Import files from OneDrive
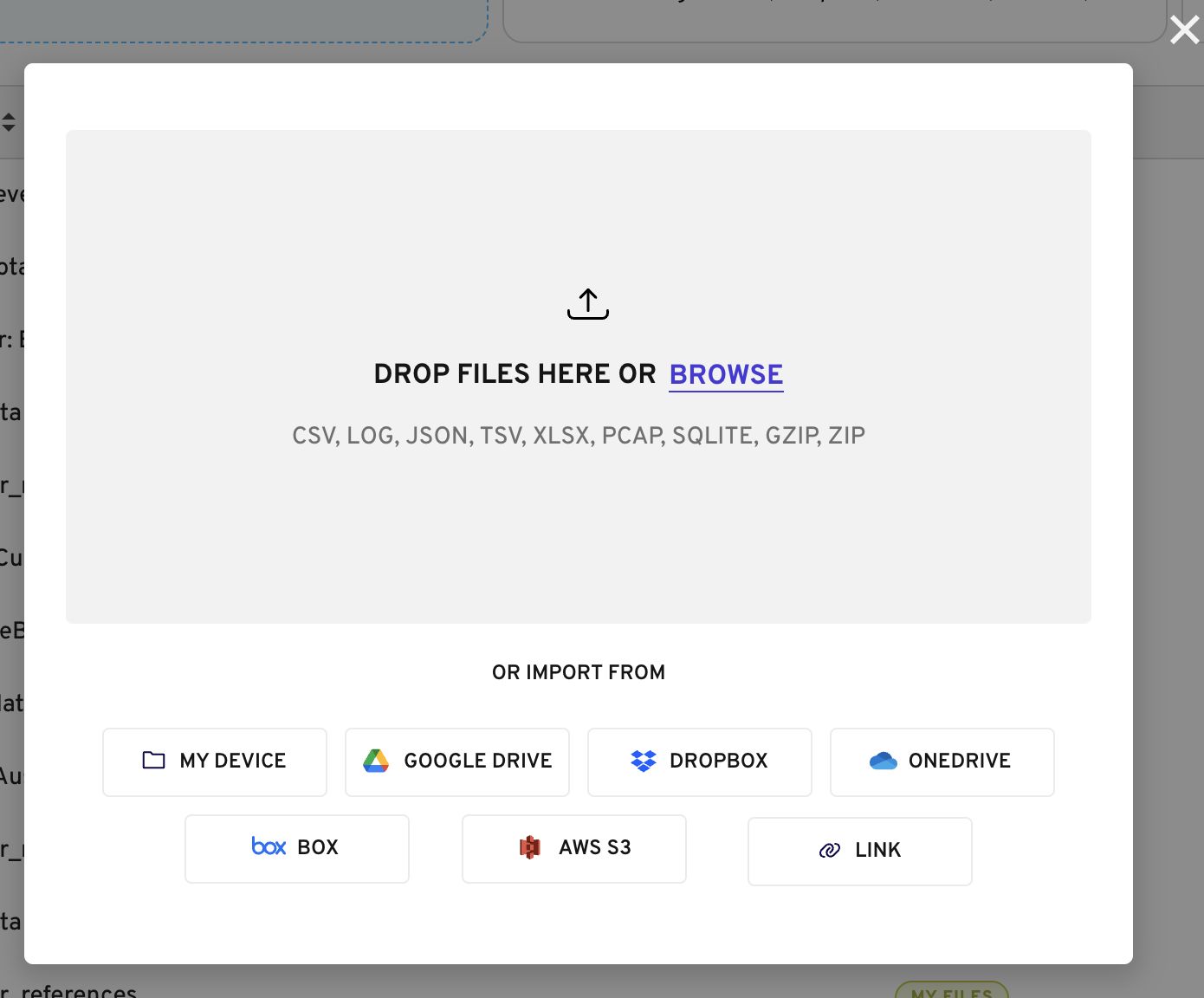Viewport: 1204px width, 998px height. [x=942, y=762]
